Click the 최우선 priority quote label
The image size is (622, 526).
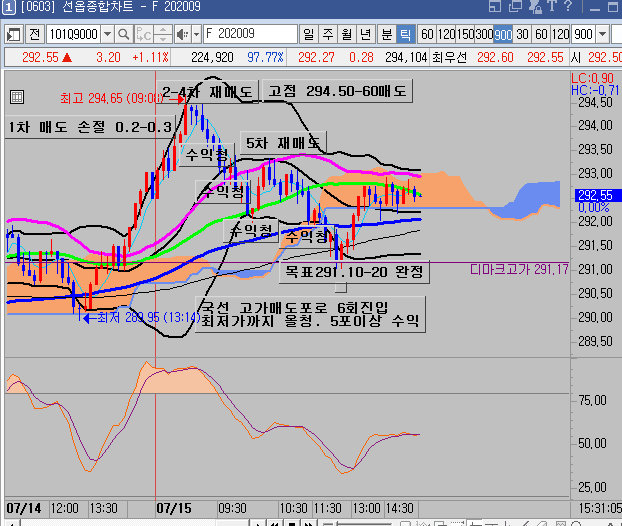click(449, 57)
